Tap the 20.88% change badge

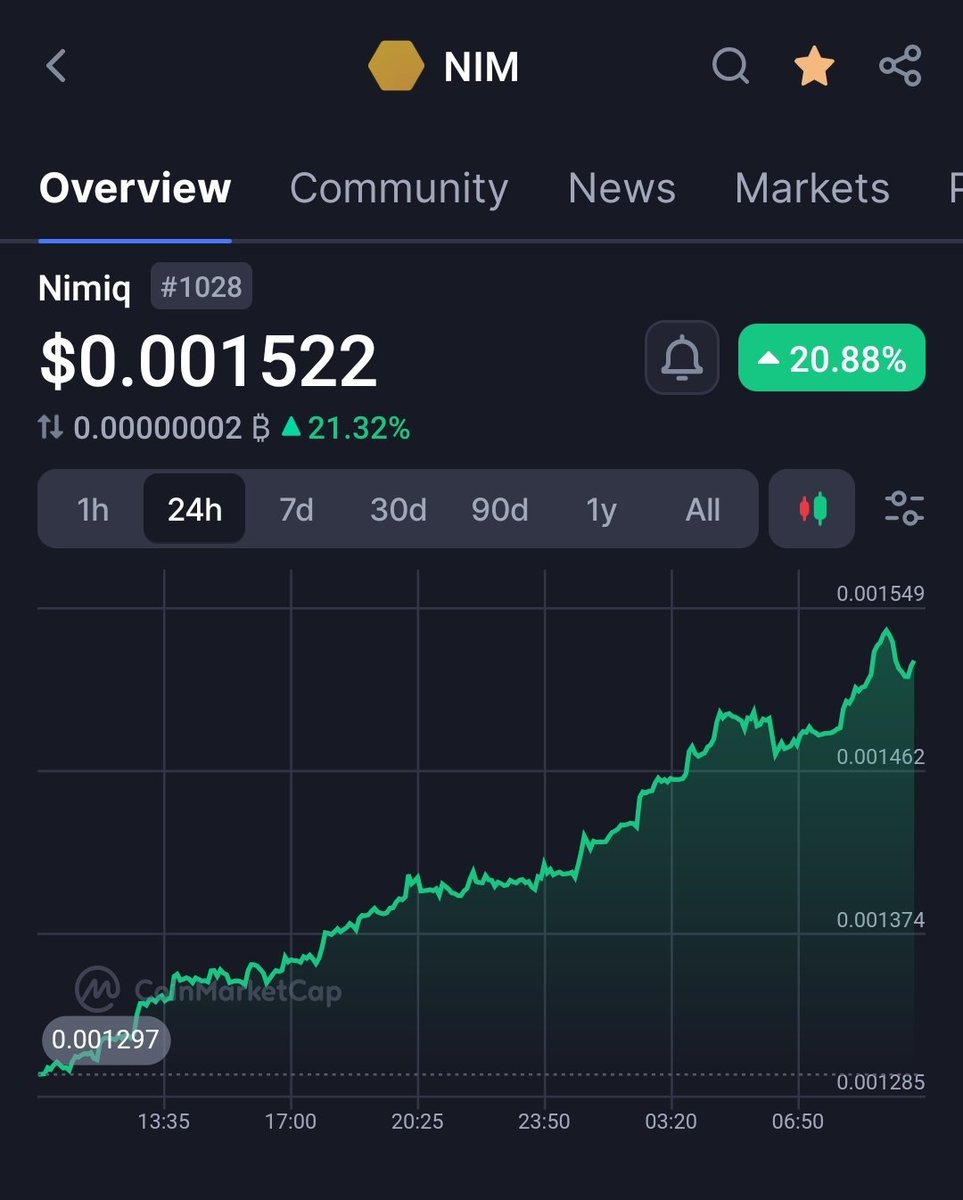pos(832,358)
